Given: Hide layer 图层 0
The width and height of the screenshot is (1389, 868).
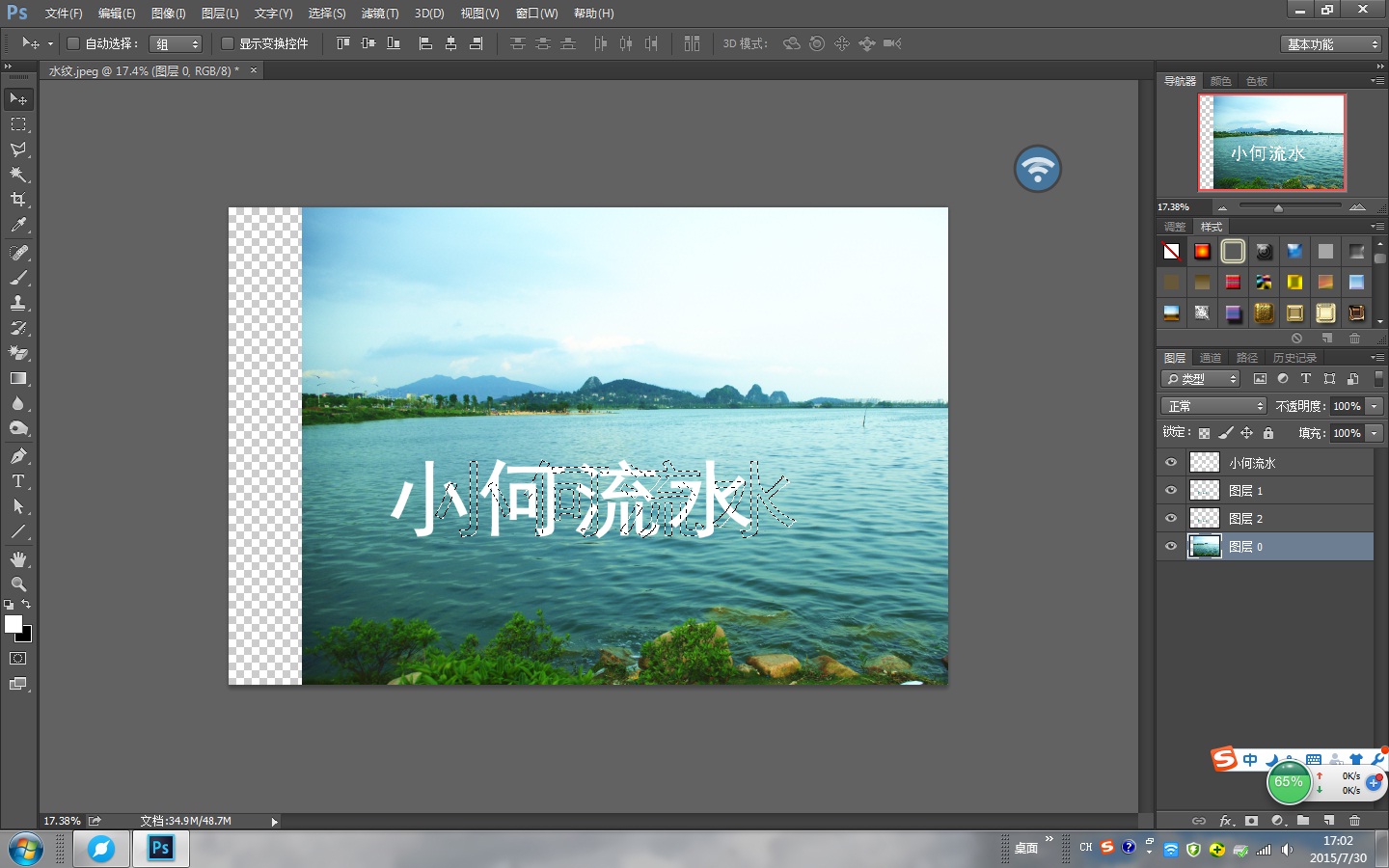Looking at the screenshot, I should click(x=1171, y=547).
